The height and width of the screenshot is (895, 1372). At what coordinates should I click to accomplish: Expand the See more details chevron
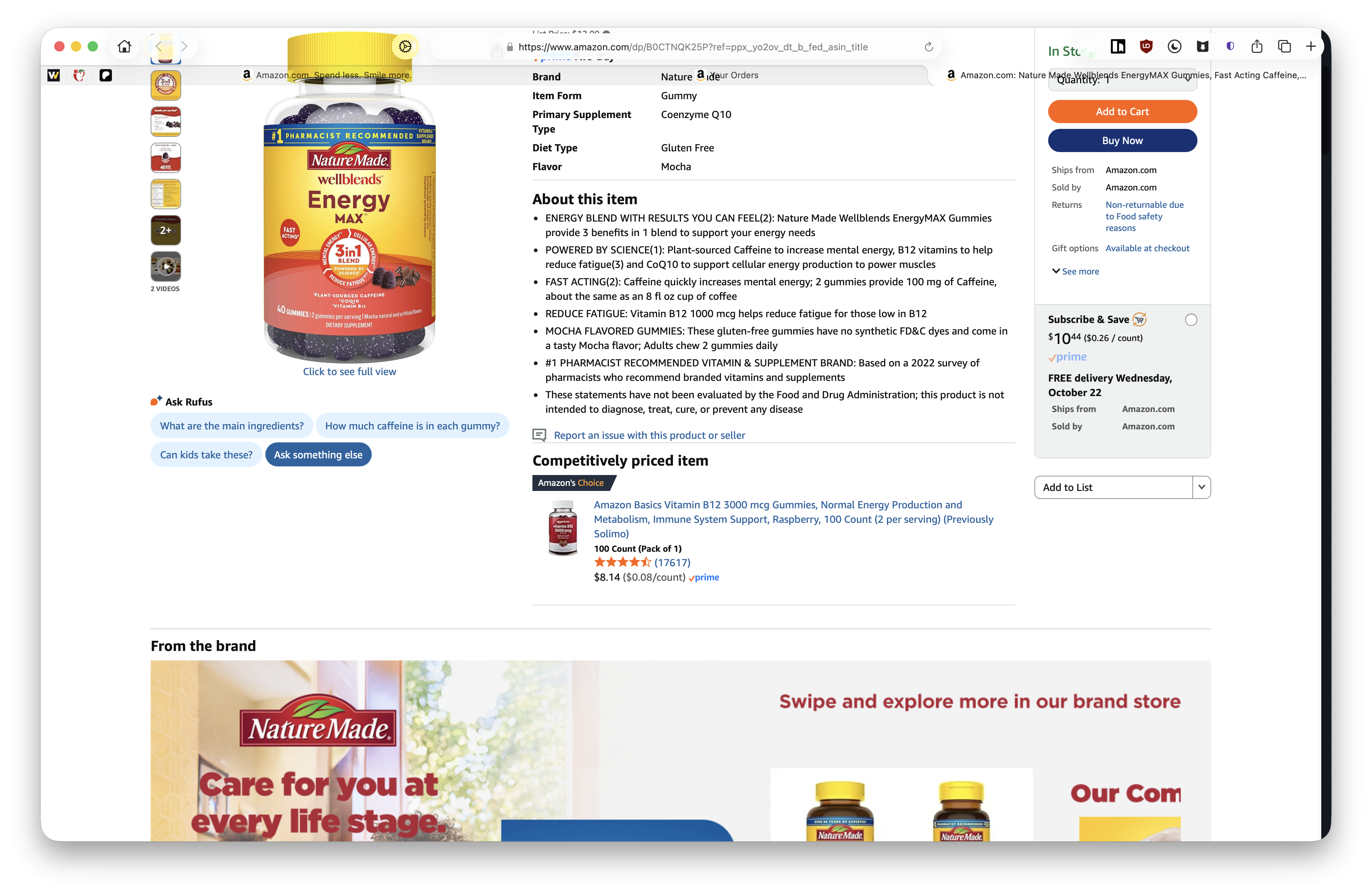[x=1056, y=271]
